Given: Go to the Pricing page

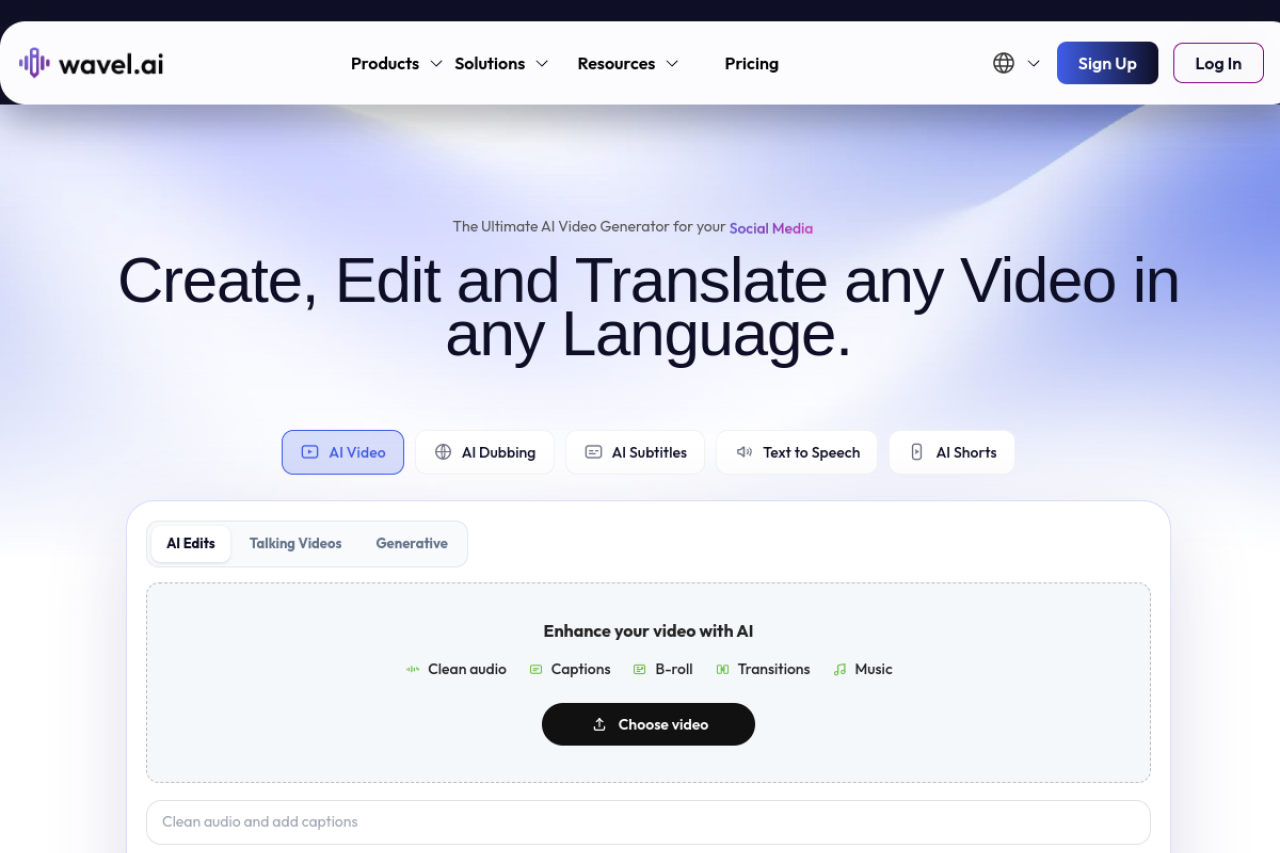Looking at the screenshot, I should (x=752, y=63).
